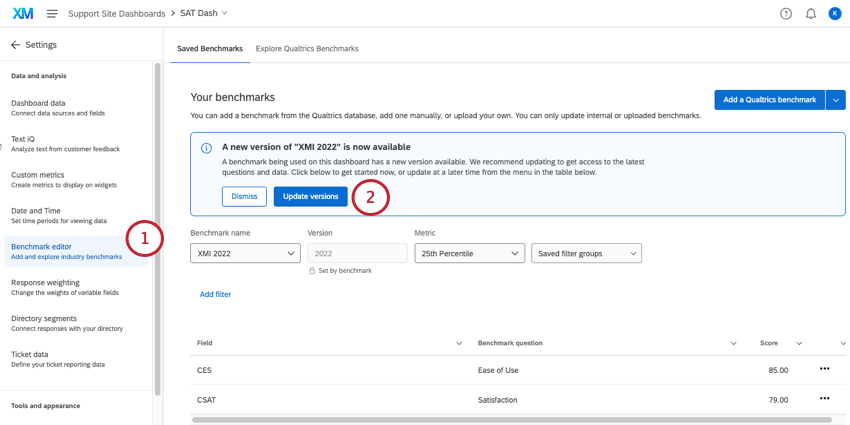This screenshot has width=850, height=425.
Task: Open the notifications bell
Action: (811, 14)
